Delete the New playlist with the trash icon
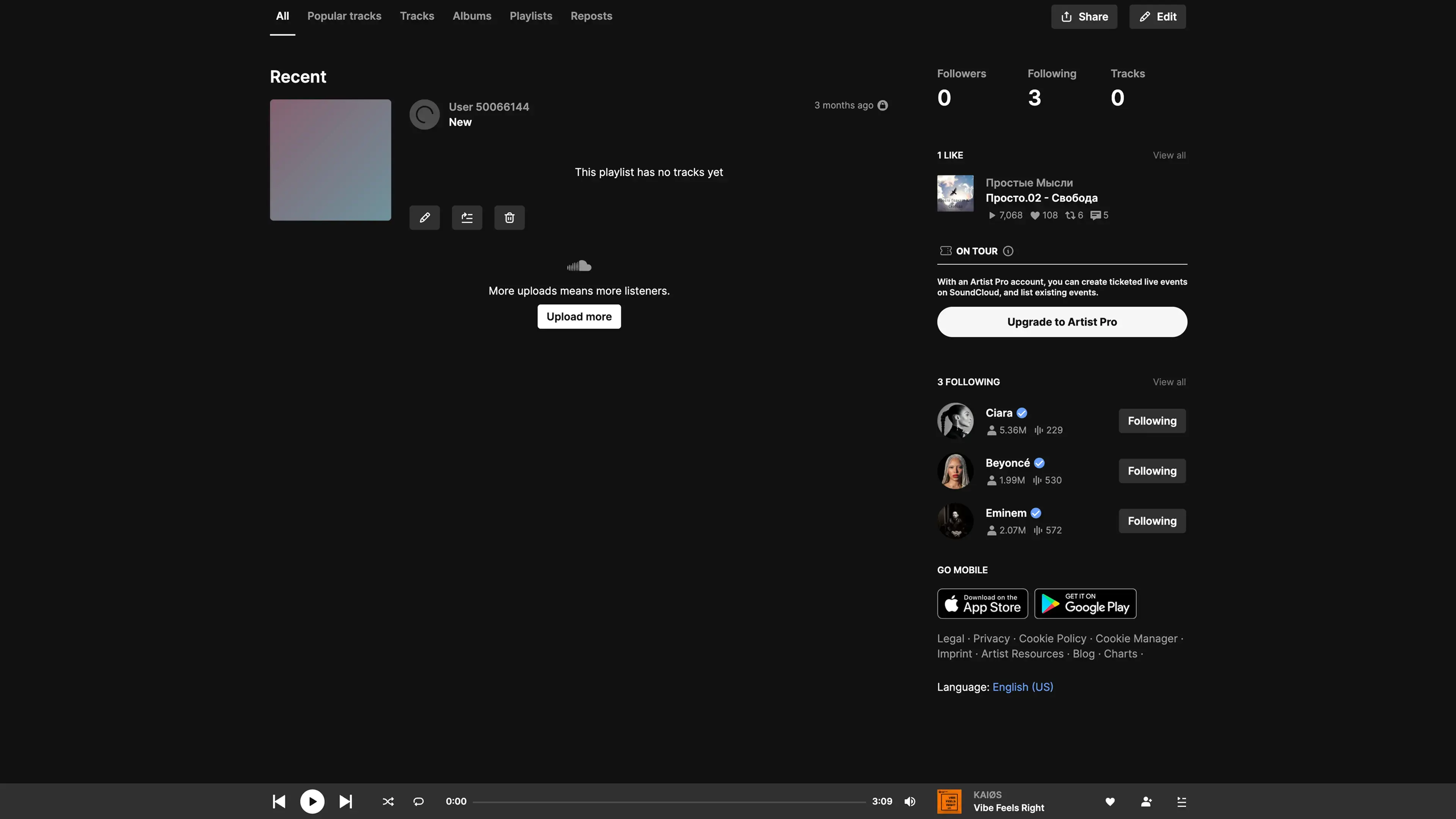This screenshot has height=819, width=1456. pyautogui.click(x=509, y=218)
